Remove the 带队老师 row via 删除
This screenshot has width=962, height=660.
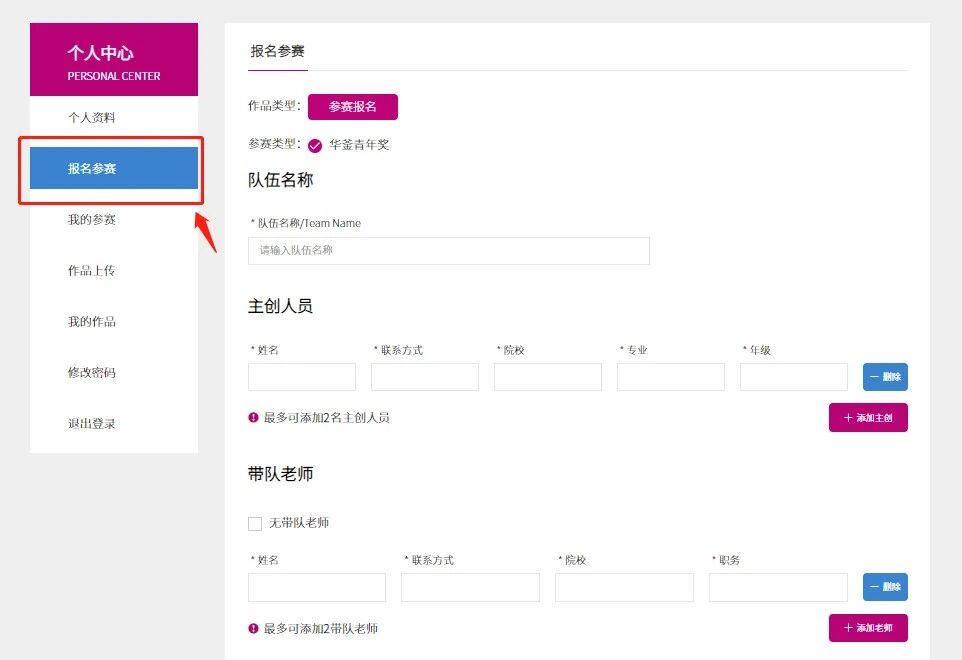tap(885, 587)
